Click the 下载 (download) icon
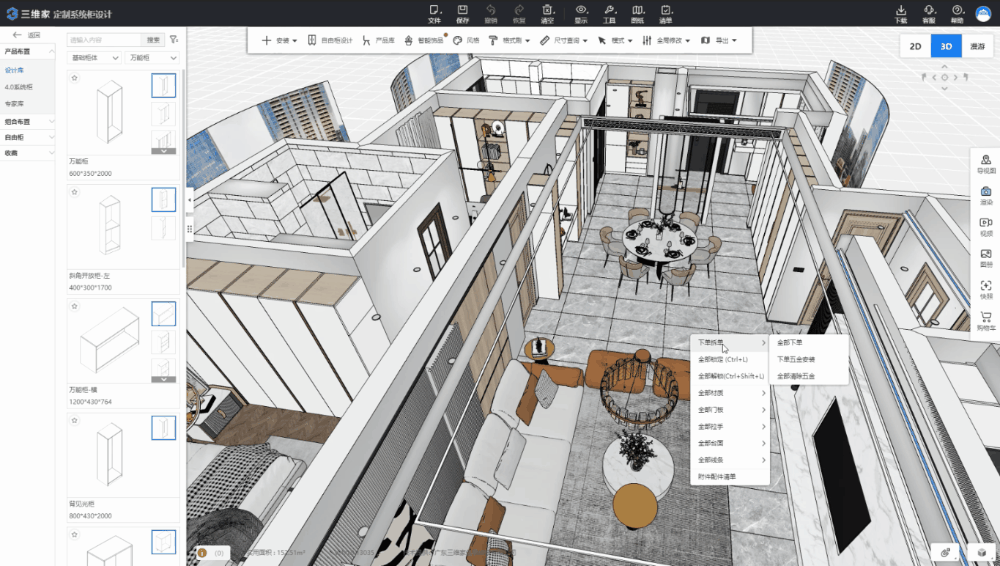This screenshot has width=1000, height=566. (x=900, y=10)
